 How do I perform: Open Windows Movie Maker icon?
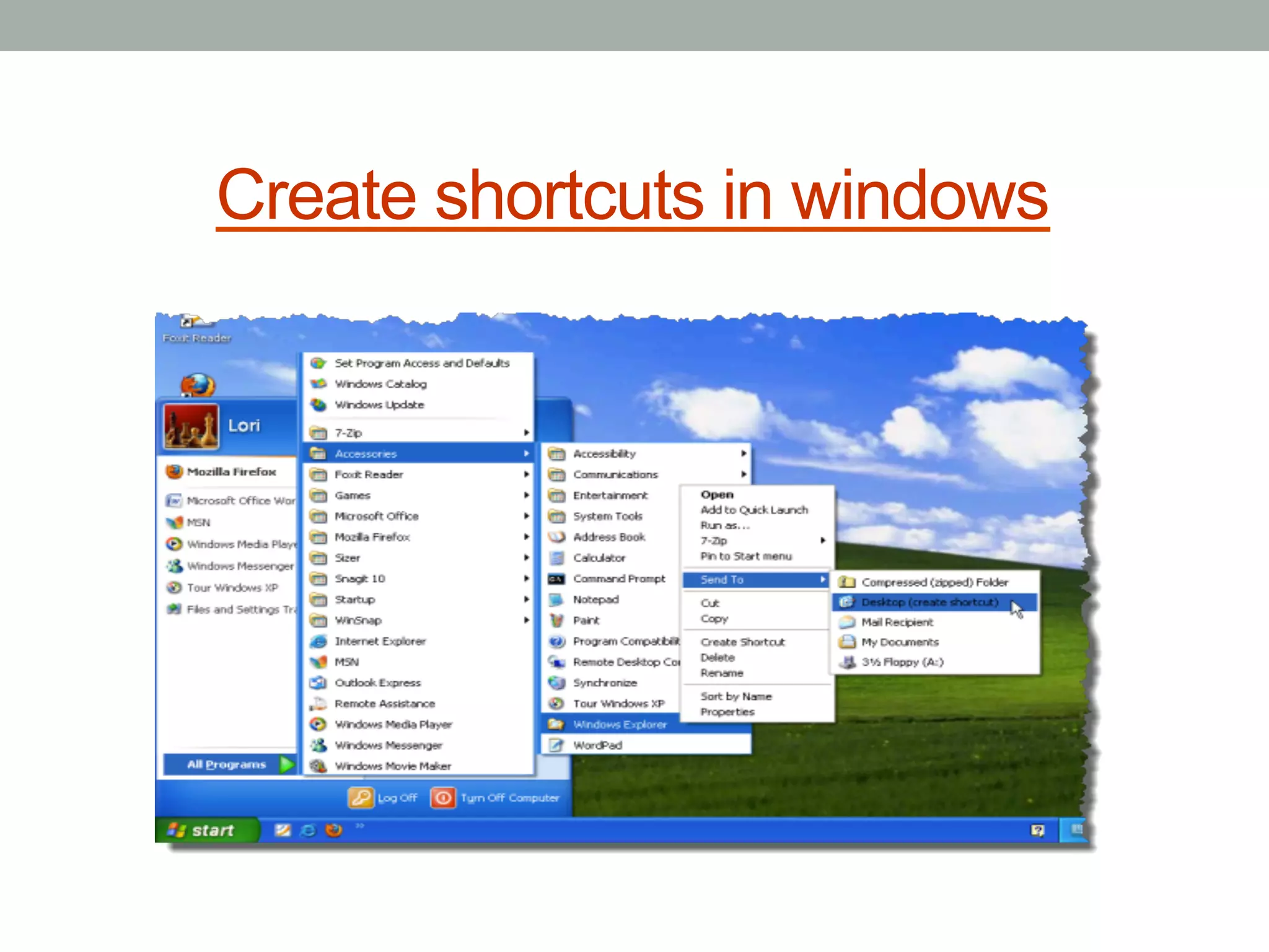click(318, 766)
